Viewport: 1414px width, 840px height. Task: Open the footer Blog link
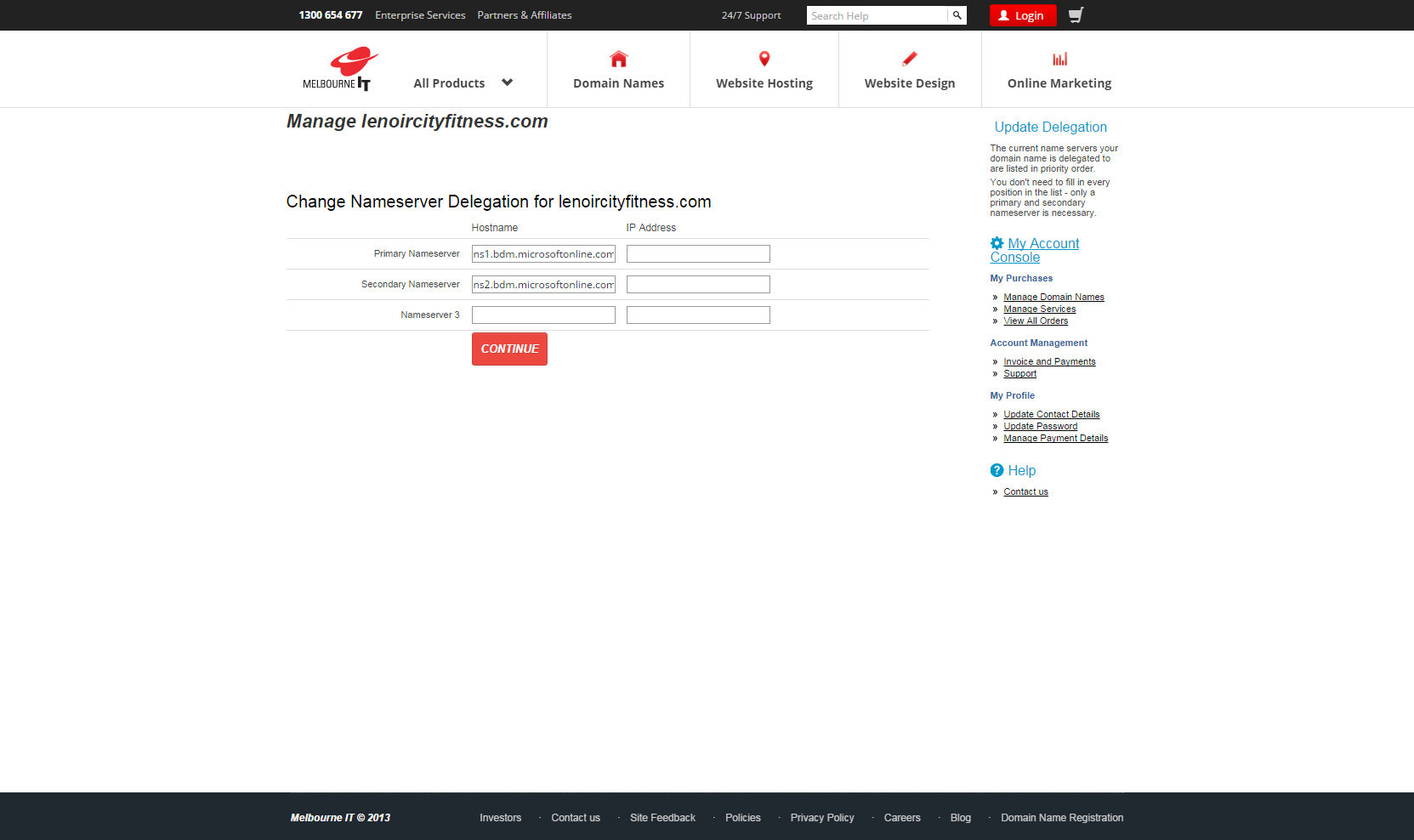pyautogui.click(x=961, y=818)
